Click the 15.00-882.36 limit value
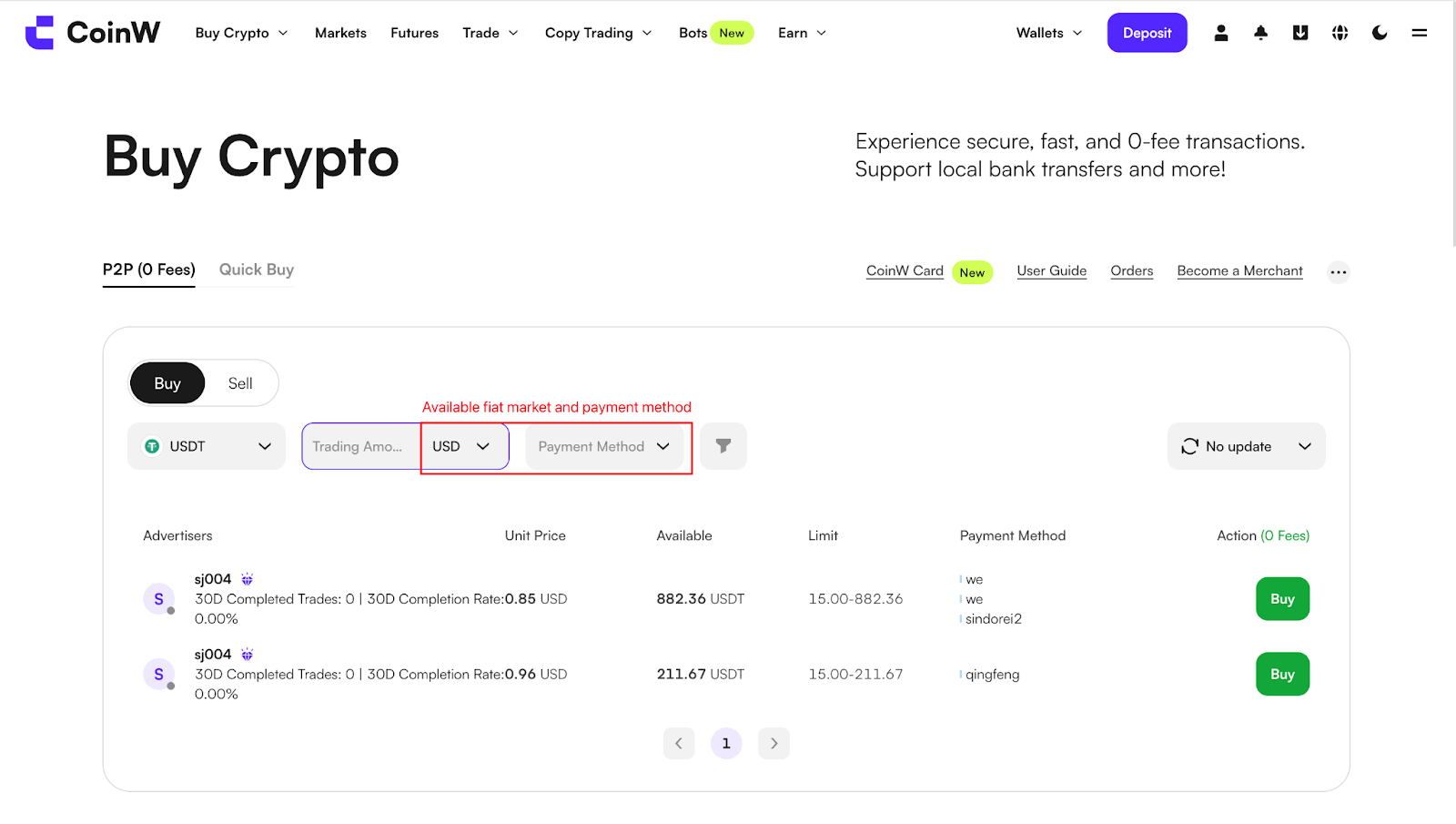The image size is (1456, 824). (855, 599)
